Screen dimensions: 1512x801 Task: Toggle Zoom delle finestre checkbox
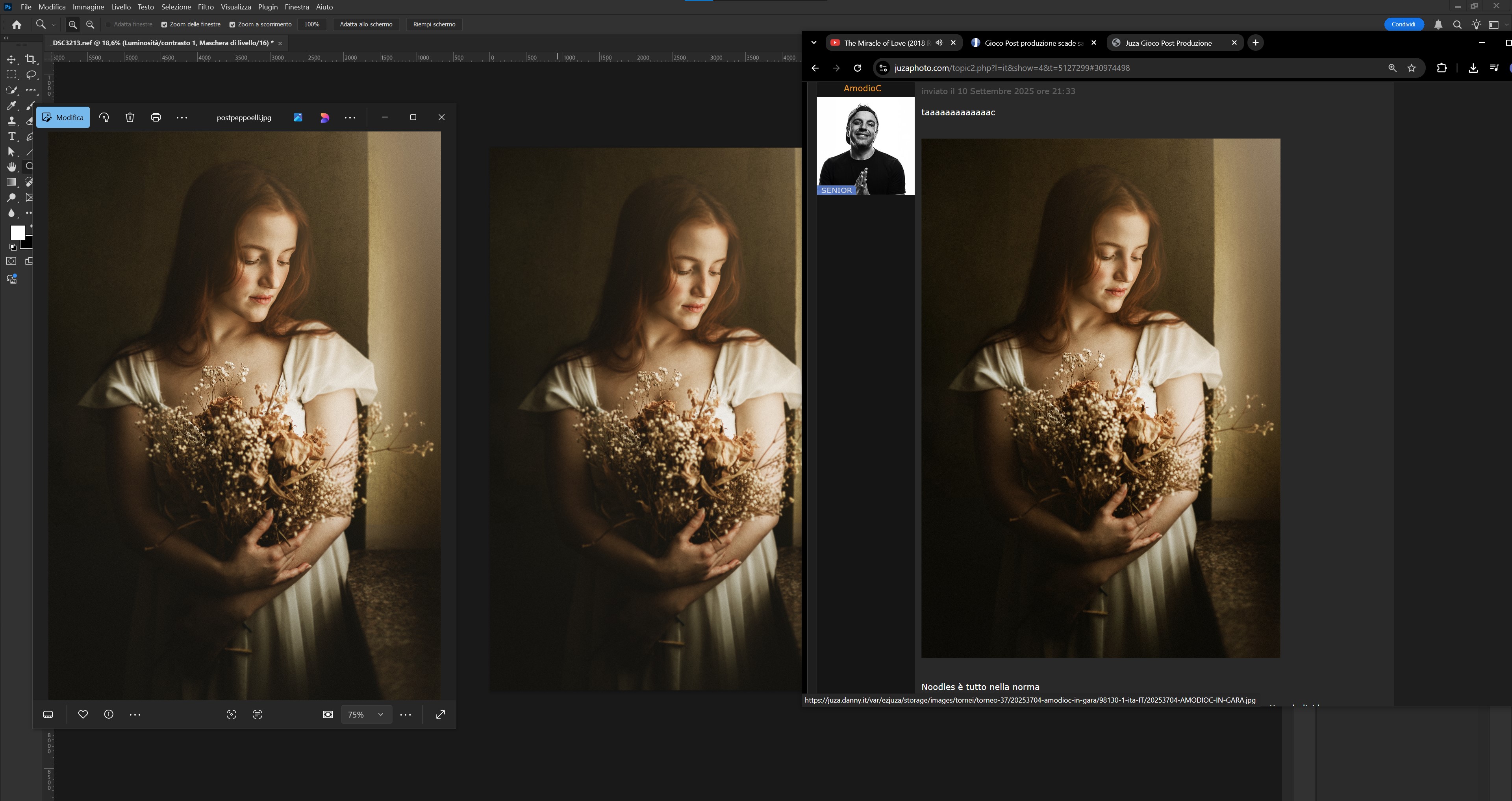(164, 25)
